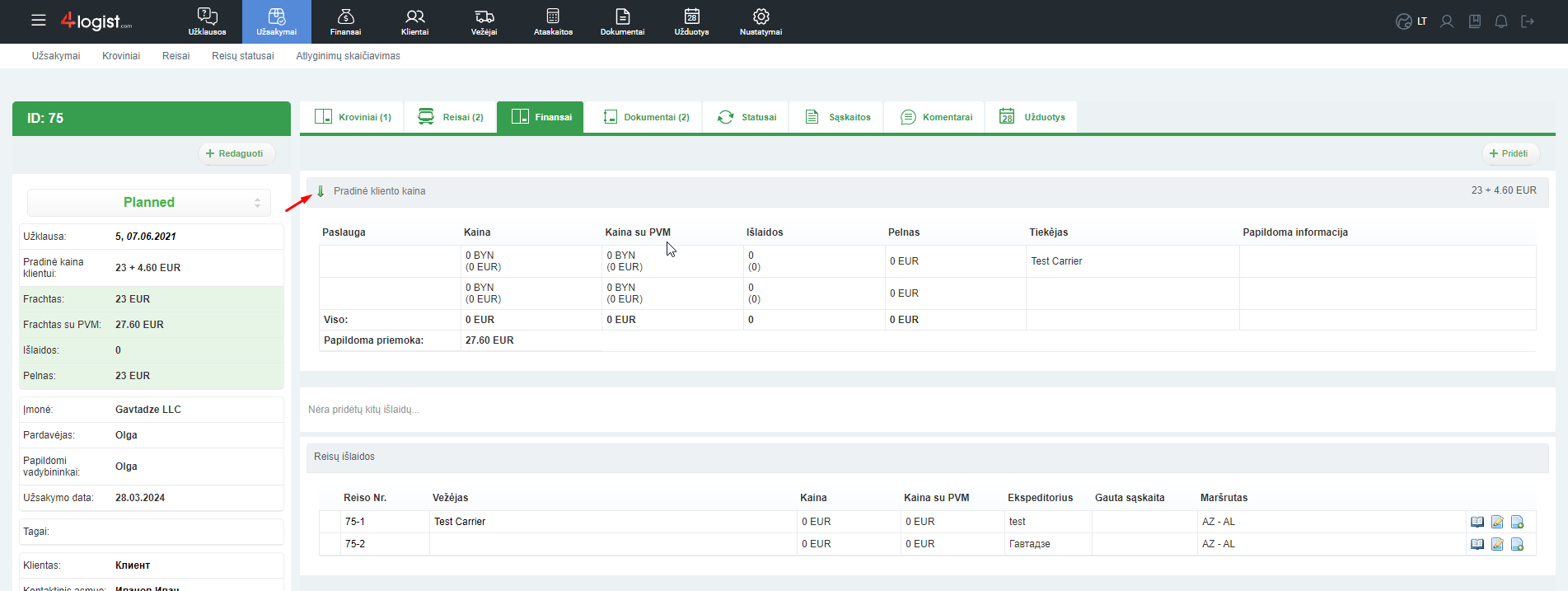This screenshot has height=591, width=1568.
Task: Select LT language switcher
Action: tap(1422, 21)
